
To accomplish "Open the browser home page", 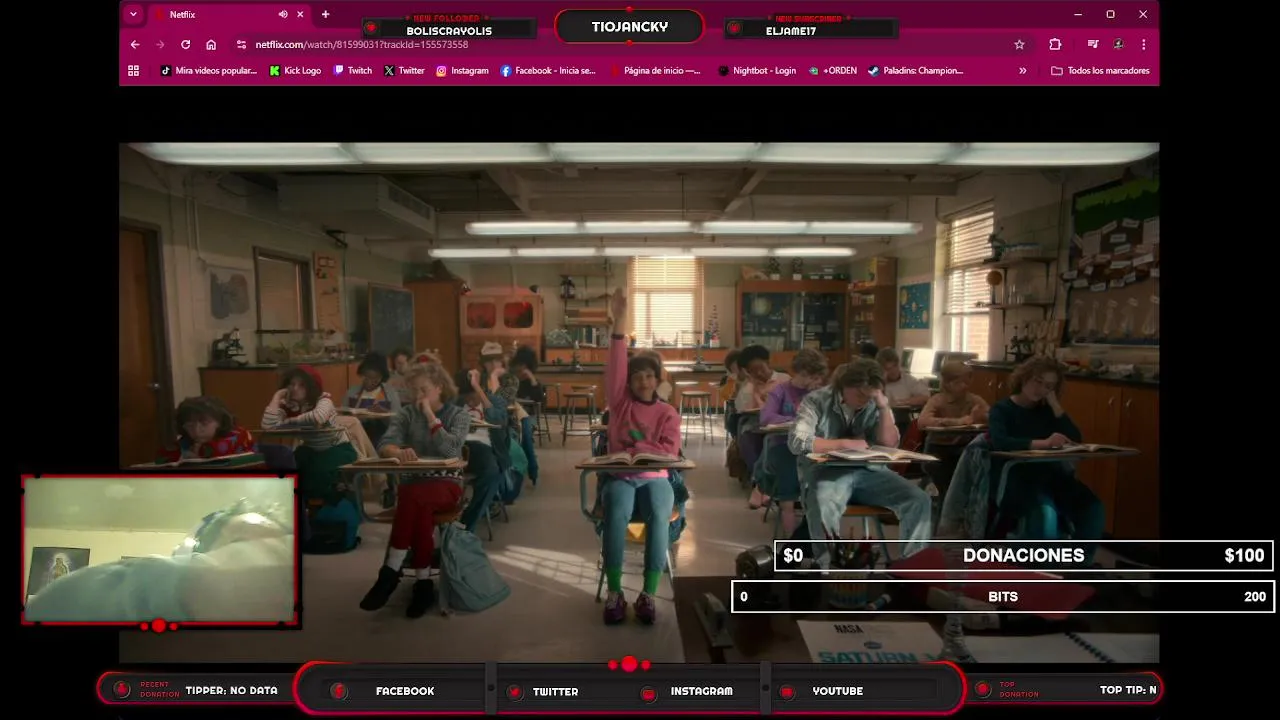I will [x=211, y=44].
